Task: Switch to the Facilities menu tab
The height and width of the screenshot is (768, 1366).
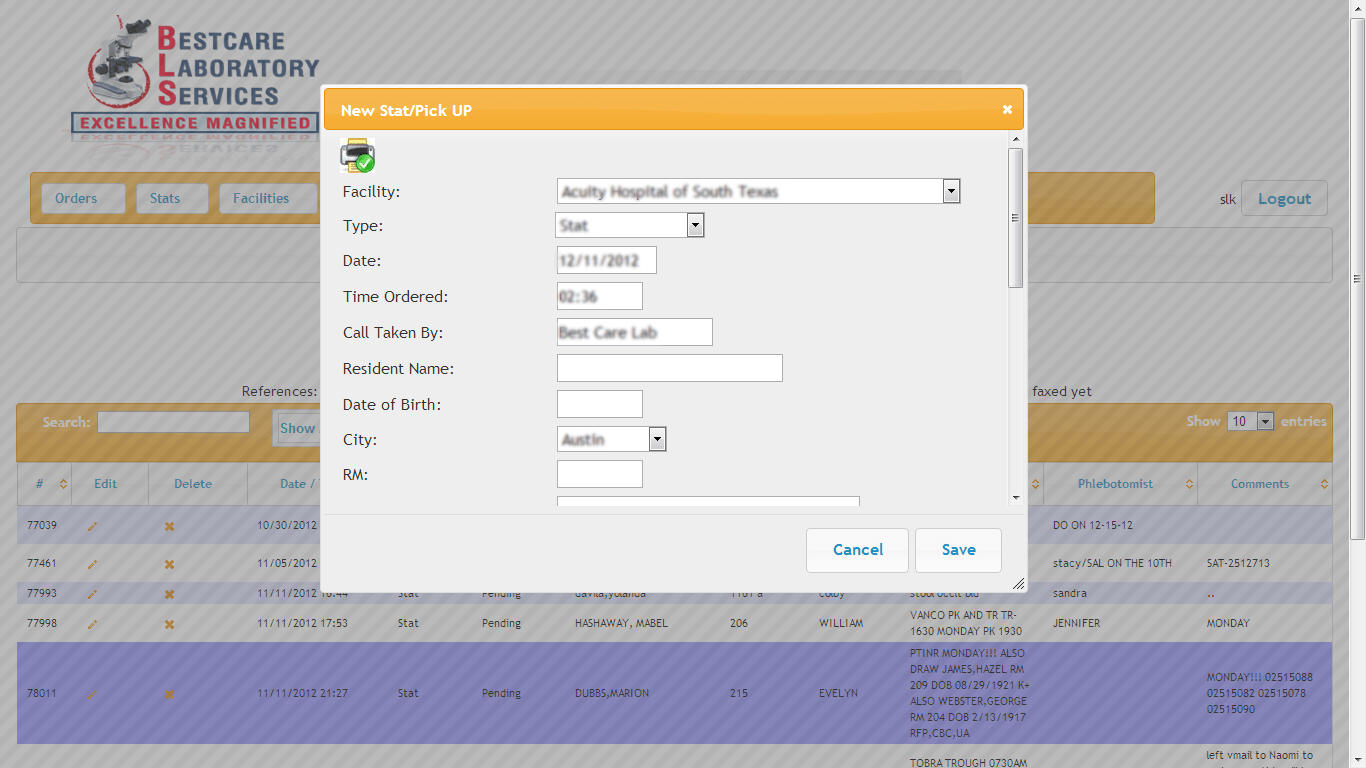Action: pos(261,199)
